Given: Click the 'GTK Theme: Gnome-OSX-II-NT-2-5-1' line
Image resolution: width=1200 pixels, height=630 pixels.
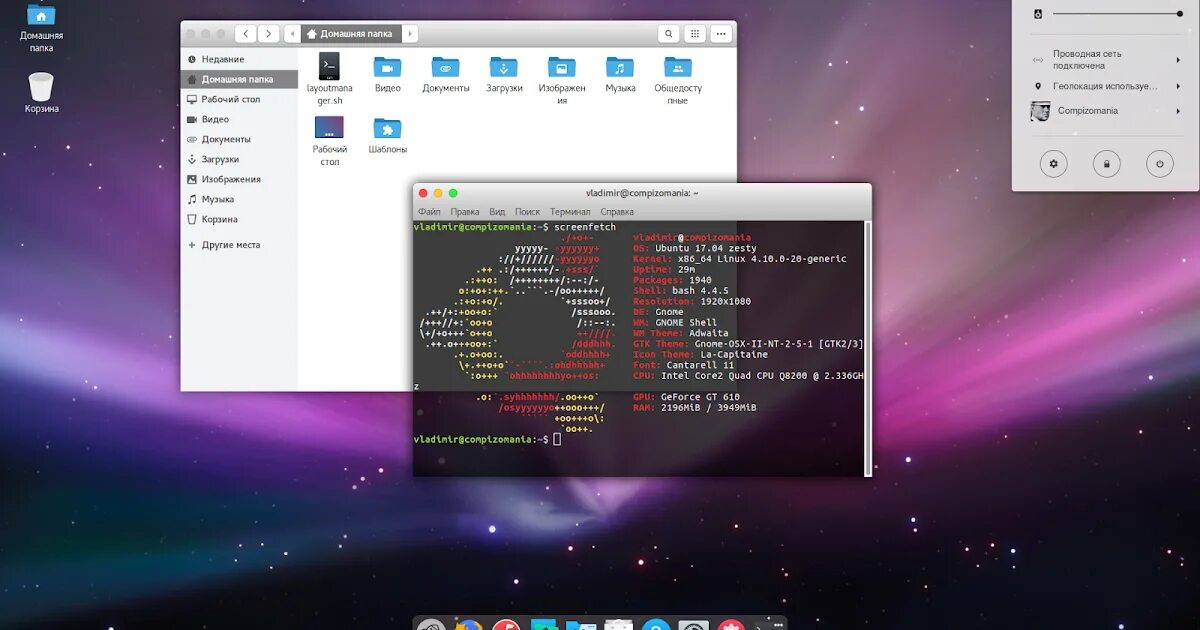Looking at the screenshot, I should pos(748,344).
